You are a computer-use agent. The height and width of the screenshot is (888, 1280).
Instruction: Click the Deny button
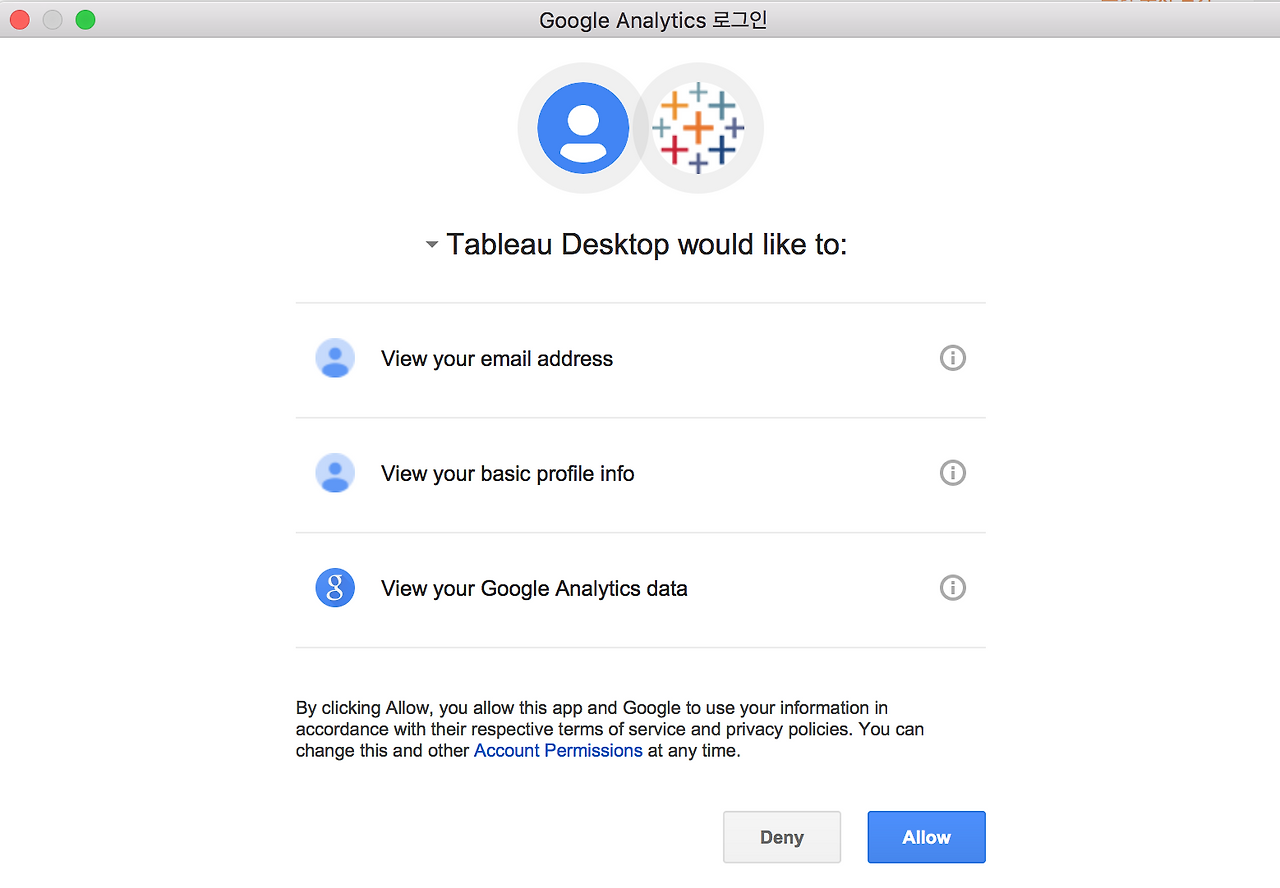pyautogui.click(x=782, y=837)
